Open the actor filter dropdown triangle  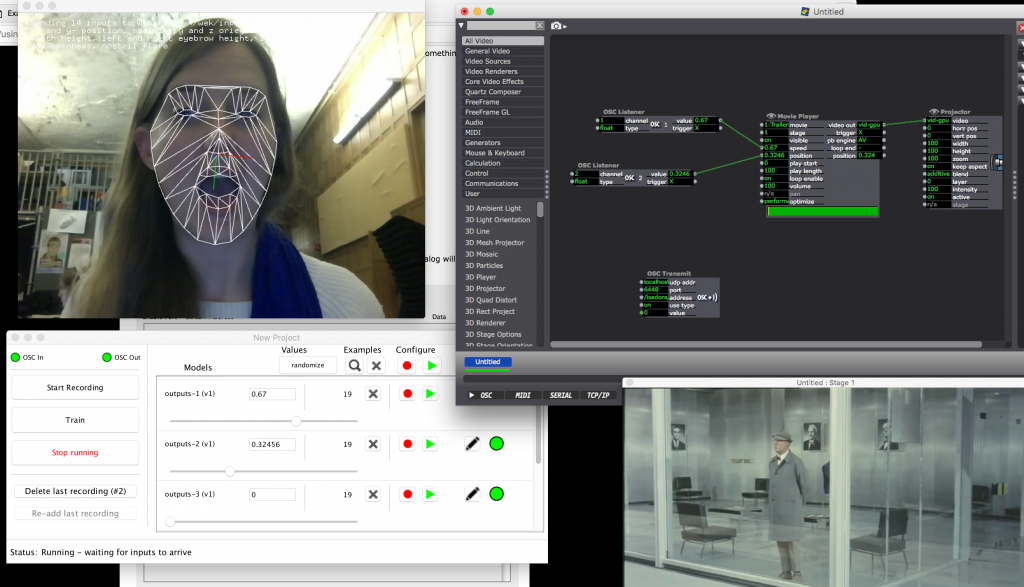click(461, 25)
